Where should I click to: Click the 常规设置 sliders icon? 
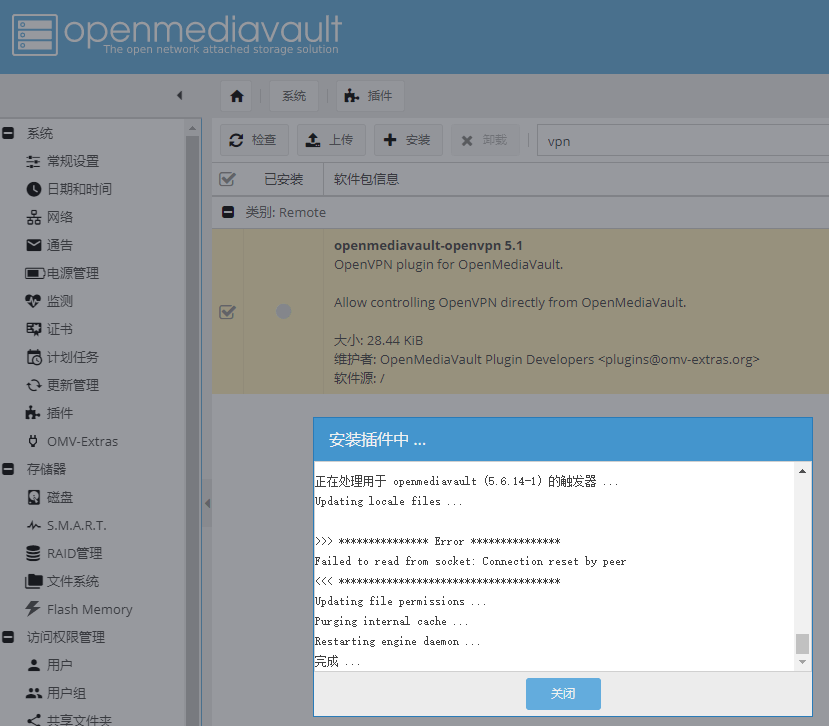[33, 161]
